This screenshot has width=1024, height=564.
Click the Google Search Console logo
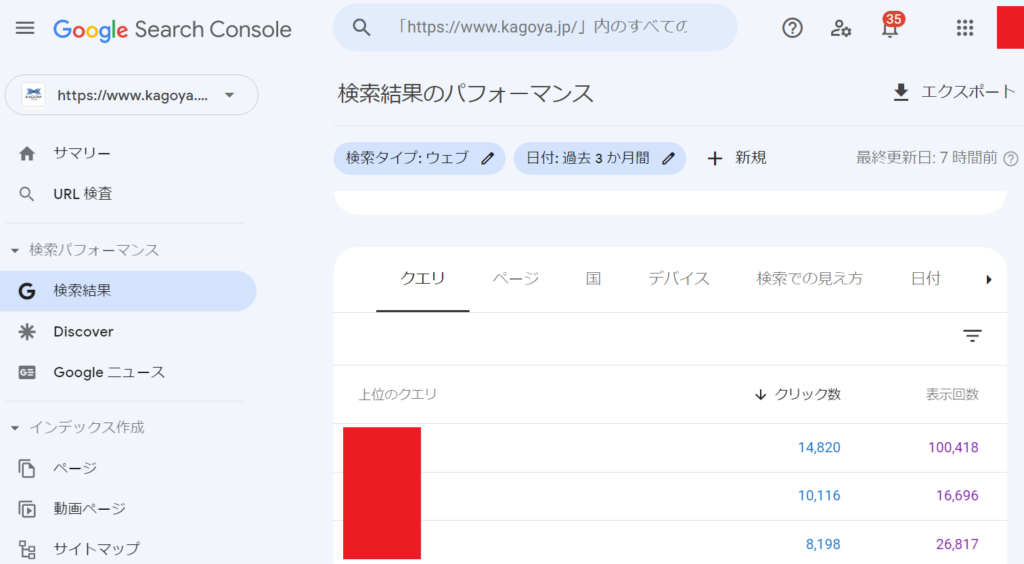(x=172, y=29)
